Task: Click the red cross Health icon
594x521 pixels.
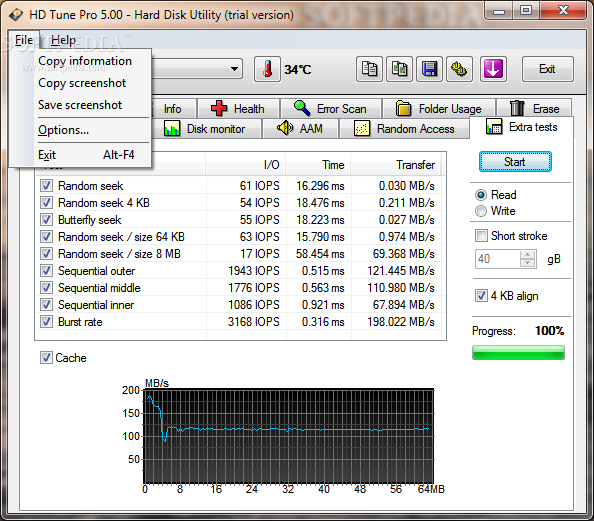Action: [219, 108]
